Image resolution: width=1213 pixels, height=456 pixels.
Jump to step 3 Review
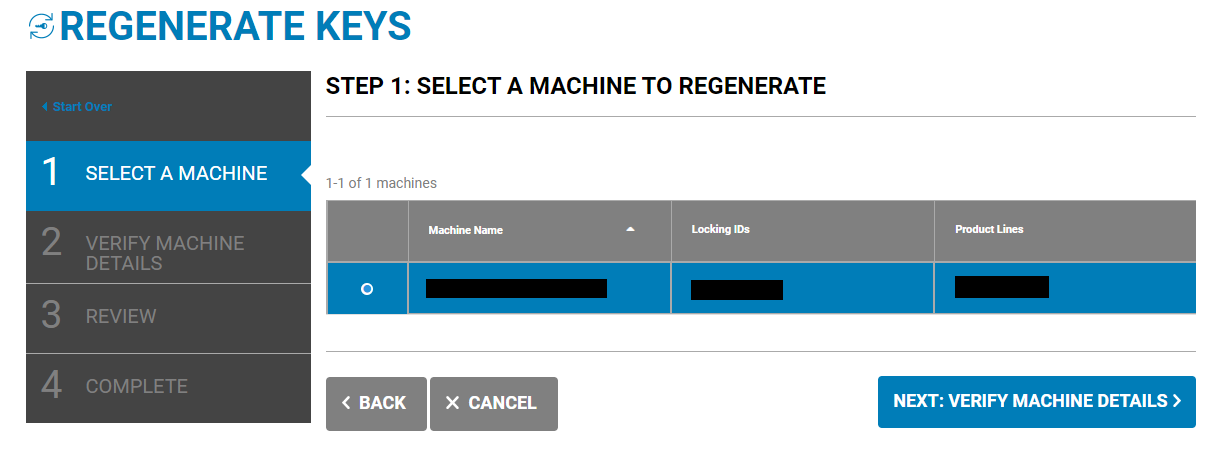click(x=121, y=317)
